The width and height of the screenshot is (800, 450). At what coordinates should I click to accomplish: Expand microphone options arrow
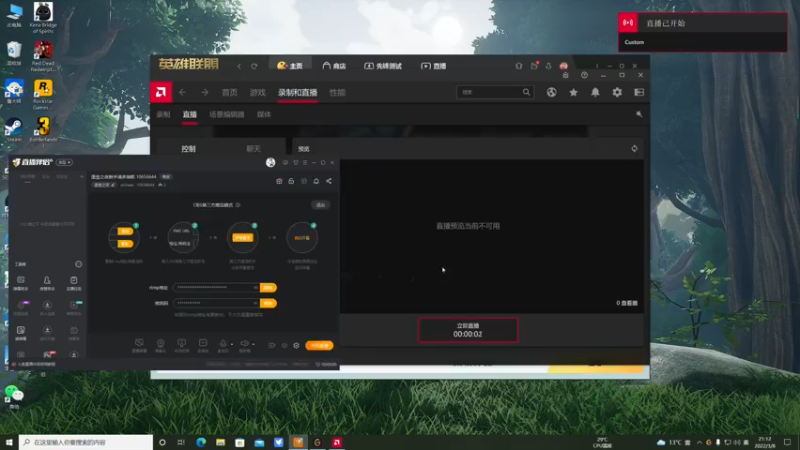point(232,344)
